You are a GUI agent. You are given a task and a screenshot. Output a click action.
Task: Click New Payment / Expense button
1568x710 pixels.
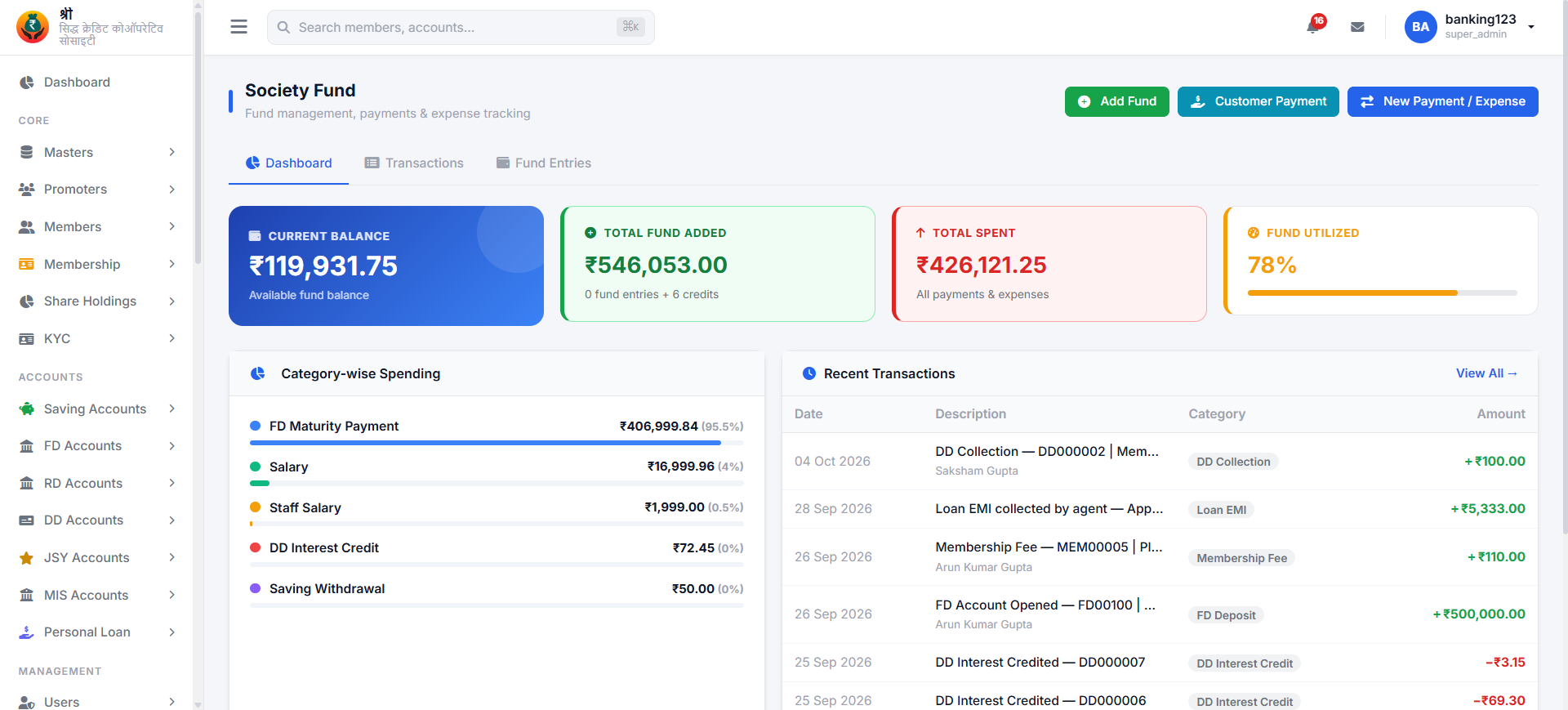click(x=1442, y=101)
